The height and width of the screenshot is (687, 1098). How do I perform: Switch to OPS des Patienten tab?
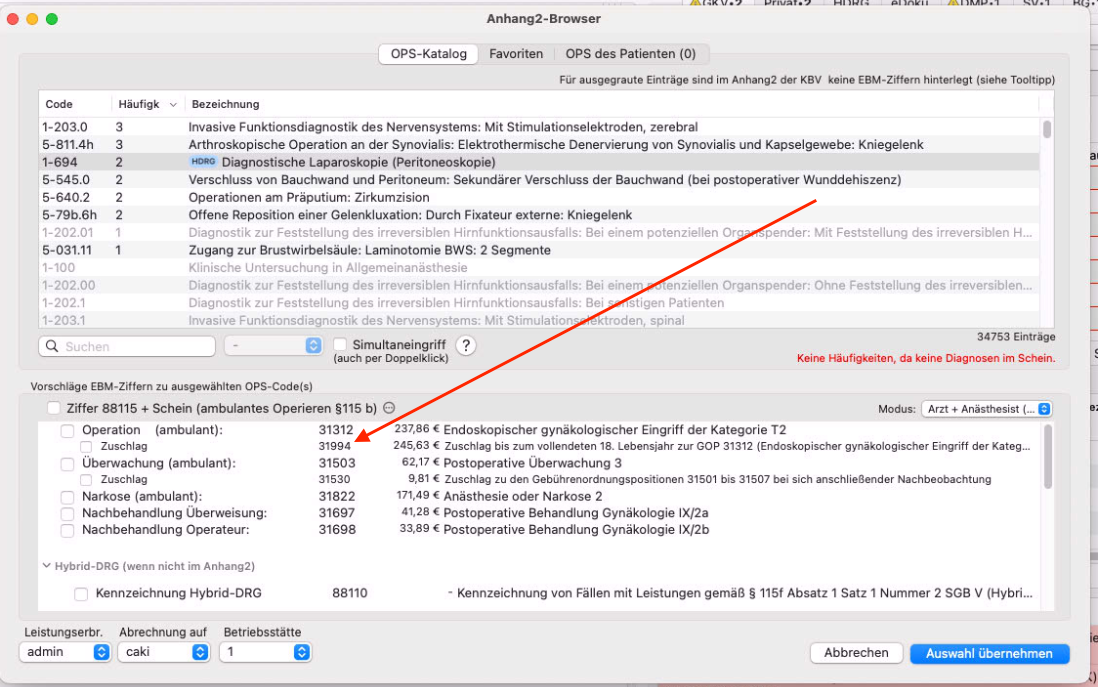630,54
